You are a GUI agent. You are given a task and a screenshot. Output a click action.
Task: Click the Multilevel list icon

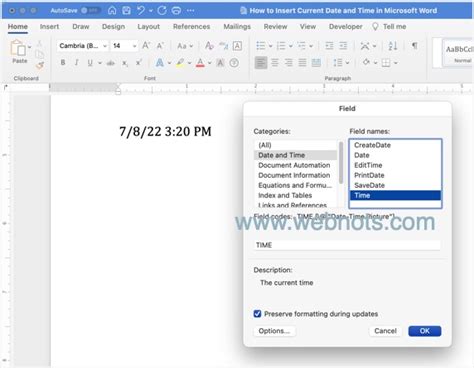pyautogui.click(x=302, y=46)
